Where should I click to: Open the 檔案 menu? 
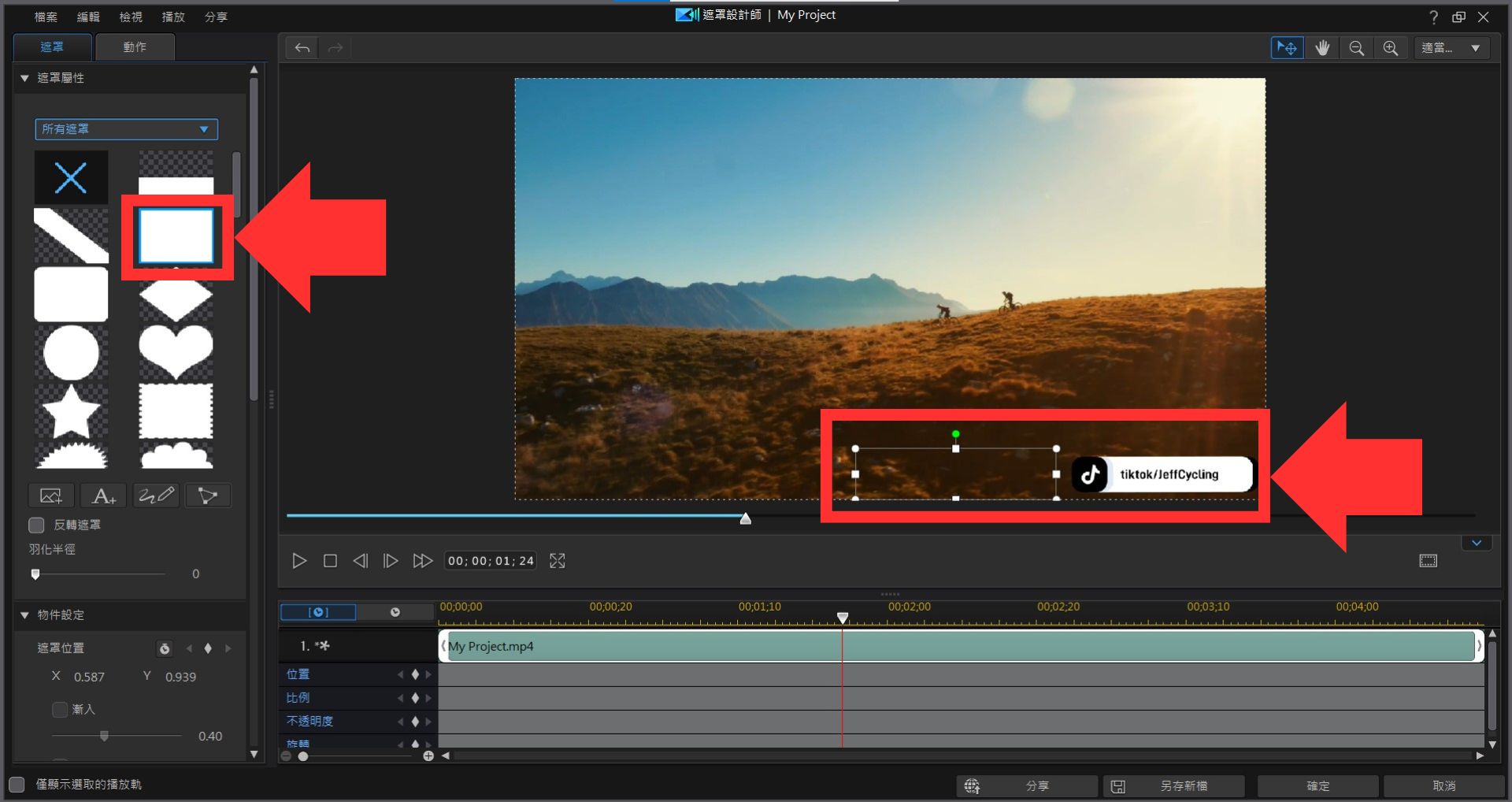pyautogui.click(x=46, y=17)
